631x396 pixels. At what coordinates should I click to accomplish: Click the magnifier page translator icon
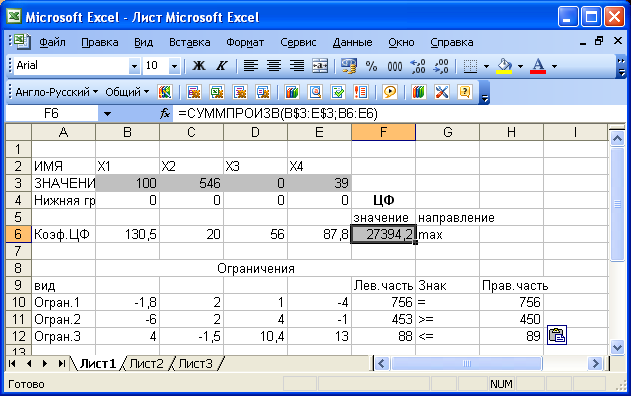pos(315,92)
